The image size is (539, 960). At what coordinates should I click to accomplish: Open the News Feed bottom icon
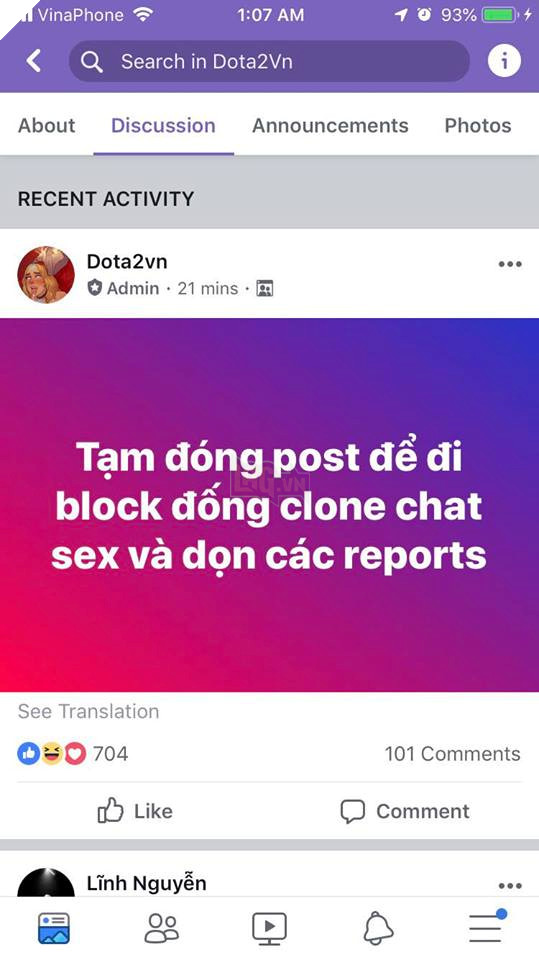[x=54, y=928]
